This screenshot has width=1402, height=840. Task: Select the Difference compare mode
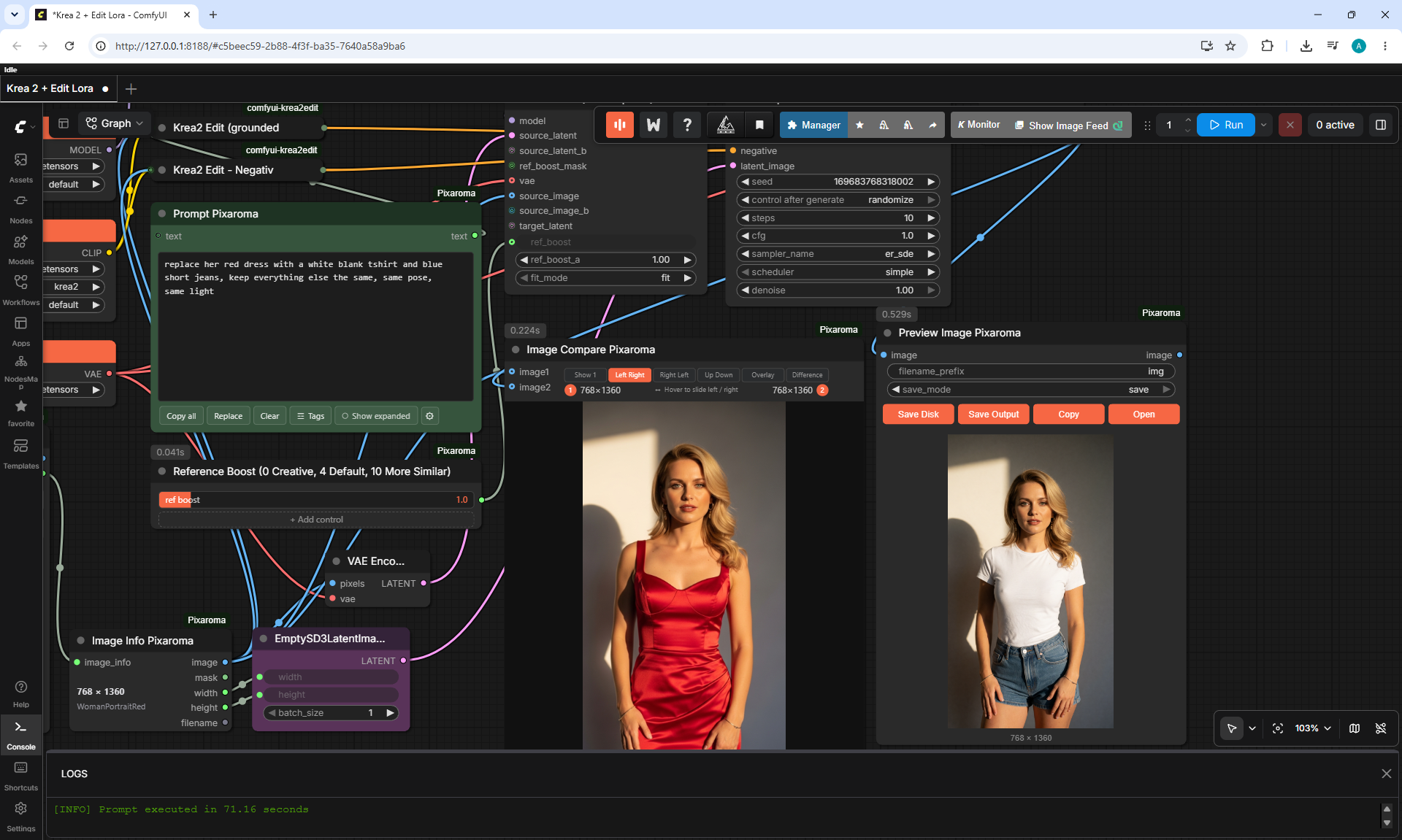(x=808, y=375)
